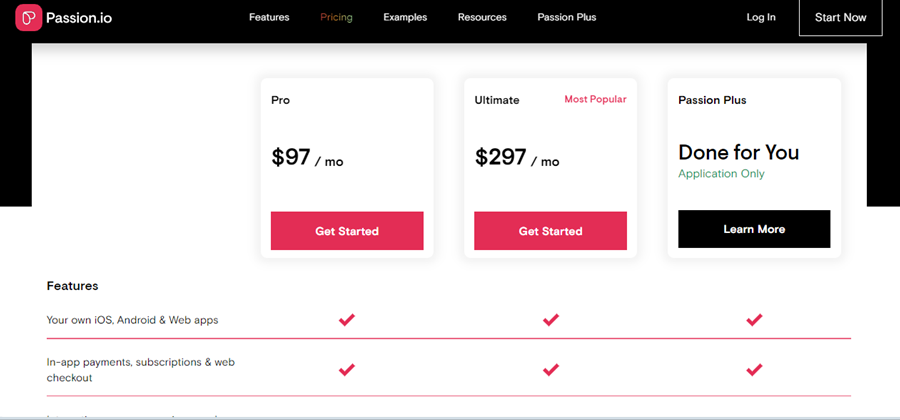Click Learn More under Passion Plus
The height and width of the screenshot is (420, 900).
coord(754,229)
